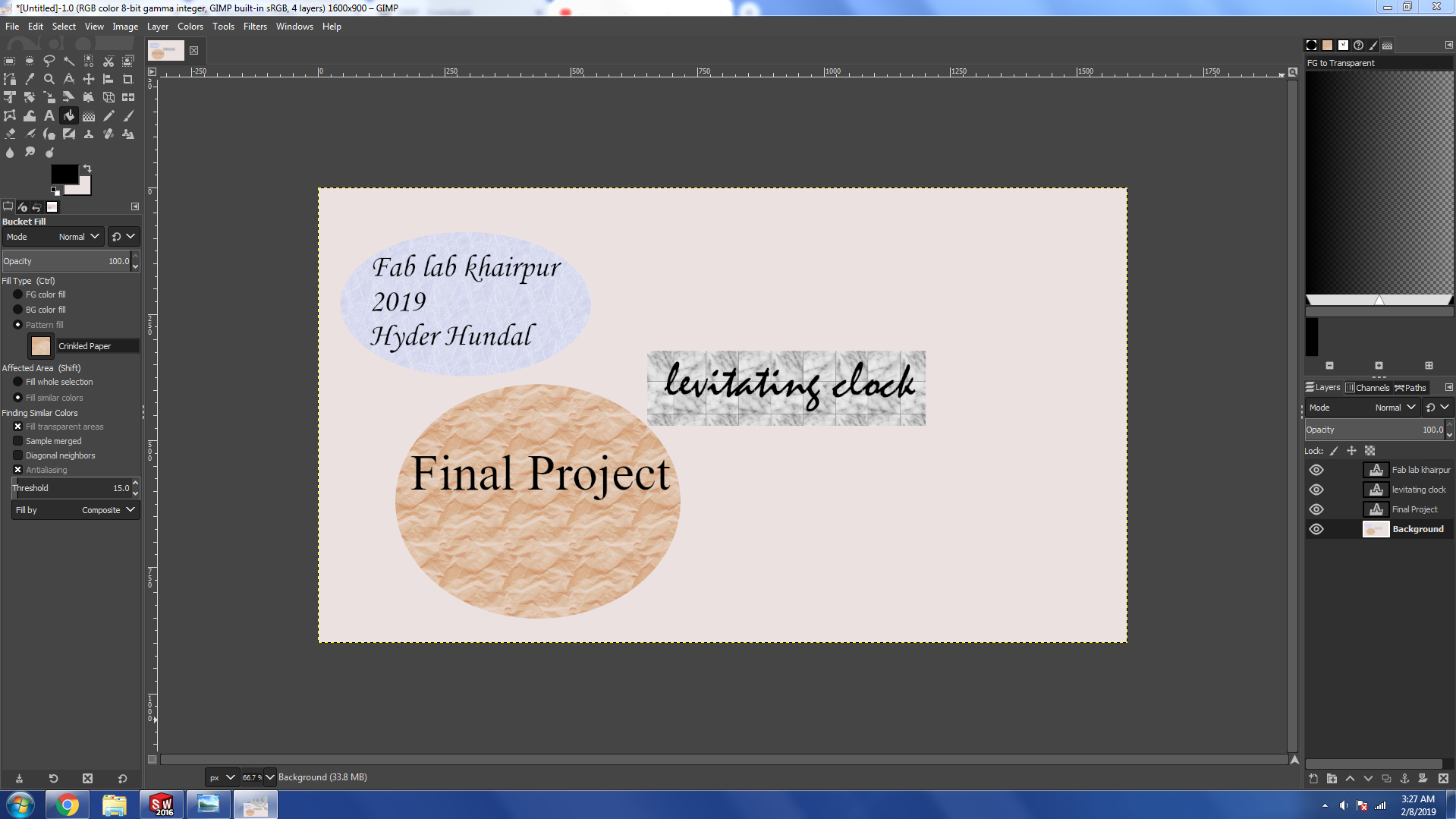
Task: Switch to the Paths tab
Action: 1410,388
